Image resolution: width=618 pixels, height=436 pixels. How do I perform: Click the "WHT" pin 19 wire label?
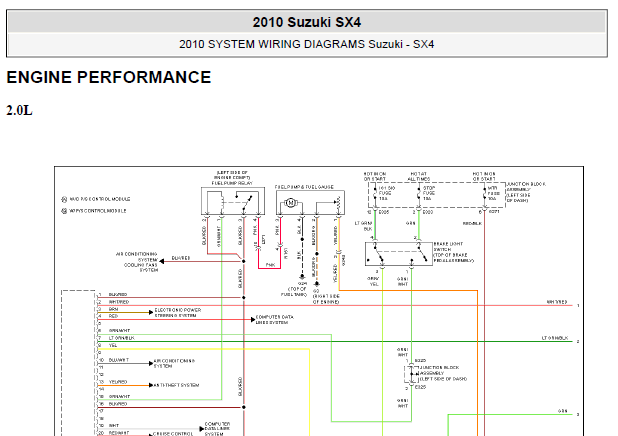(x=114, y=426)
